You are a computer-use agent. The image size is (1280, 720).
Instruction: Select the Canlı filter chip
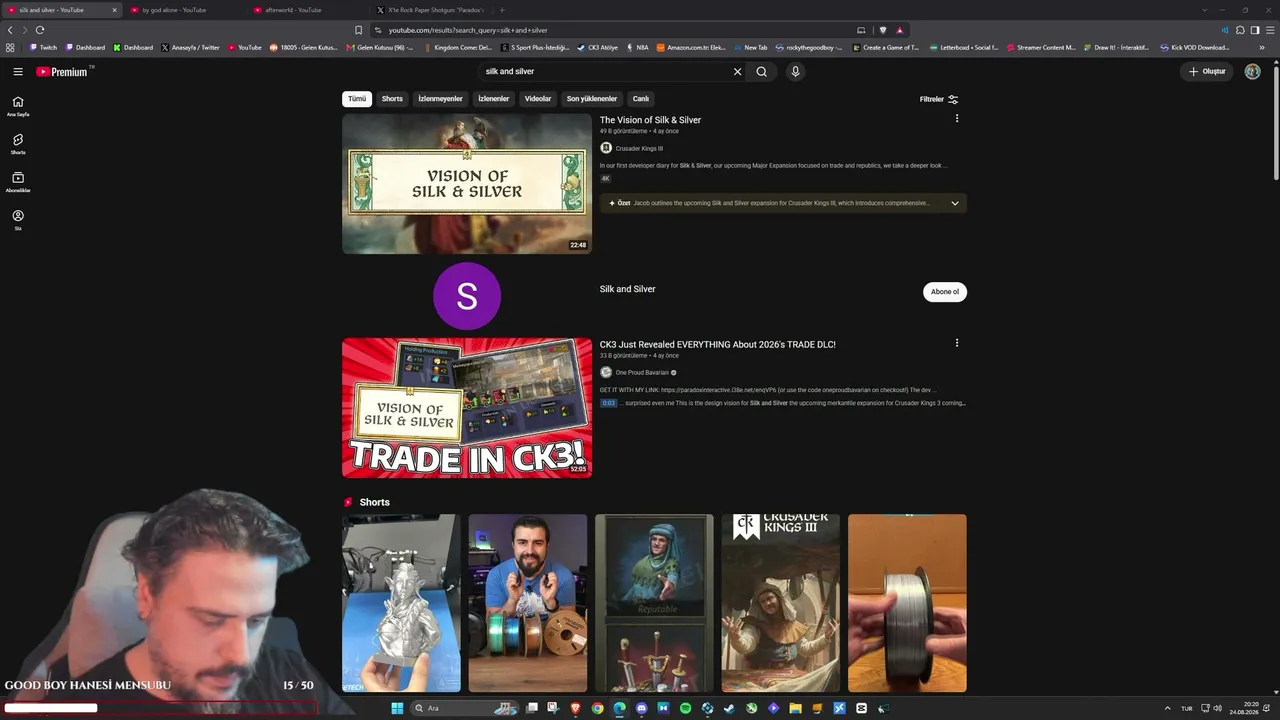click(641, 99)
